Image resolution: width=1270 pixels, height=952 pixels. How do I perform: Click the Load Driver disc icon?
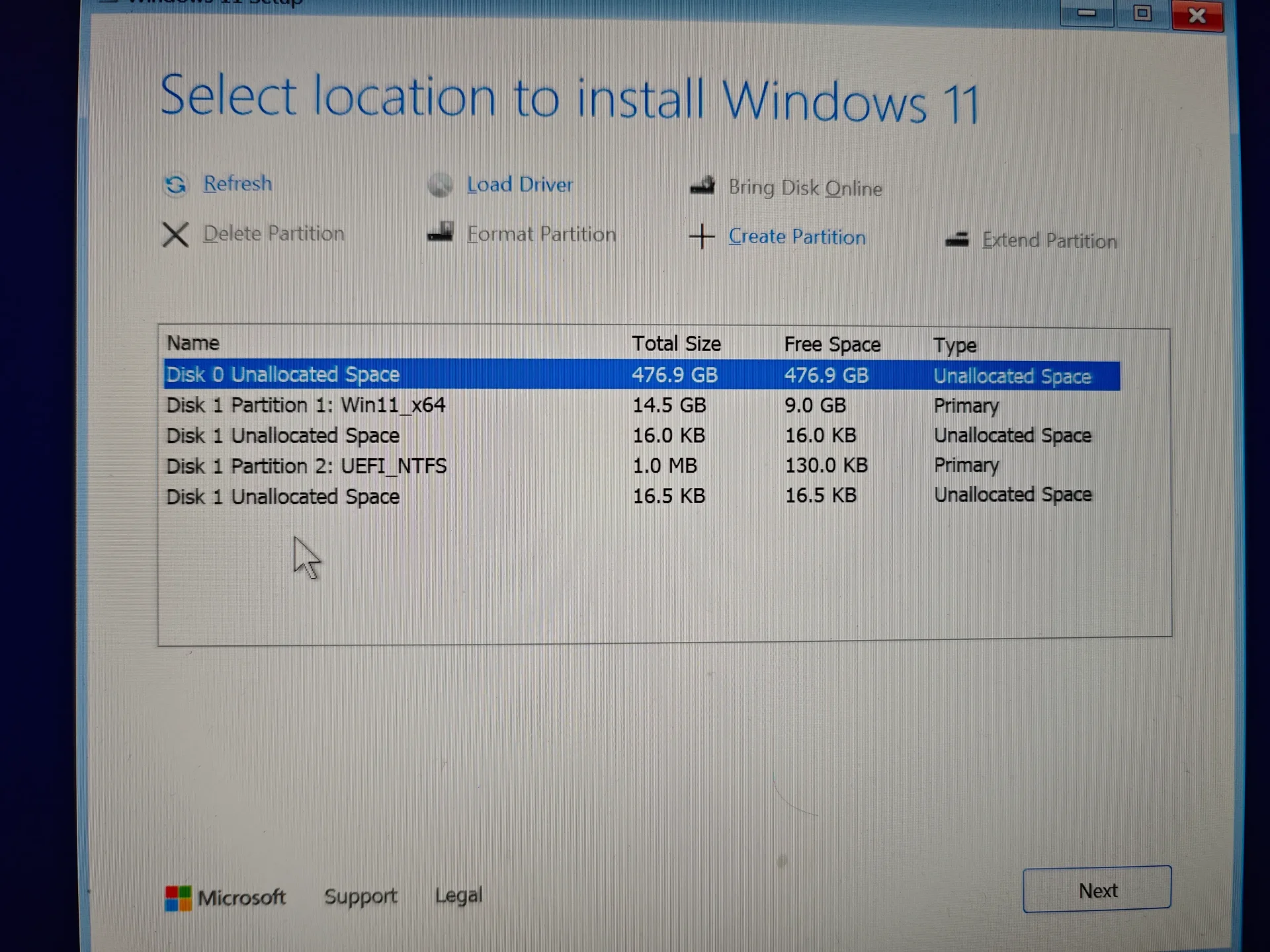click(x=440, y=185)
